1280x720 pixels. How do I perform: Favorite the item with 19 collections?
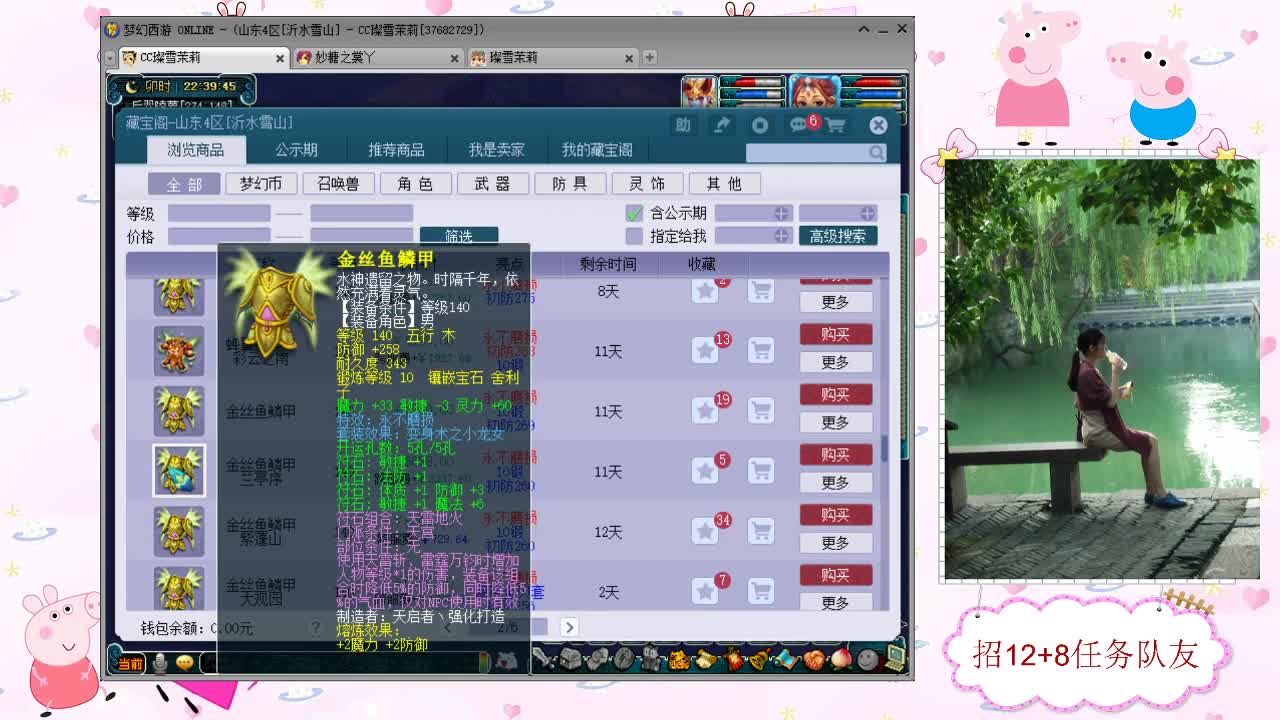click(x=706, y=411)
